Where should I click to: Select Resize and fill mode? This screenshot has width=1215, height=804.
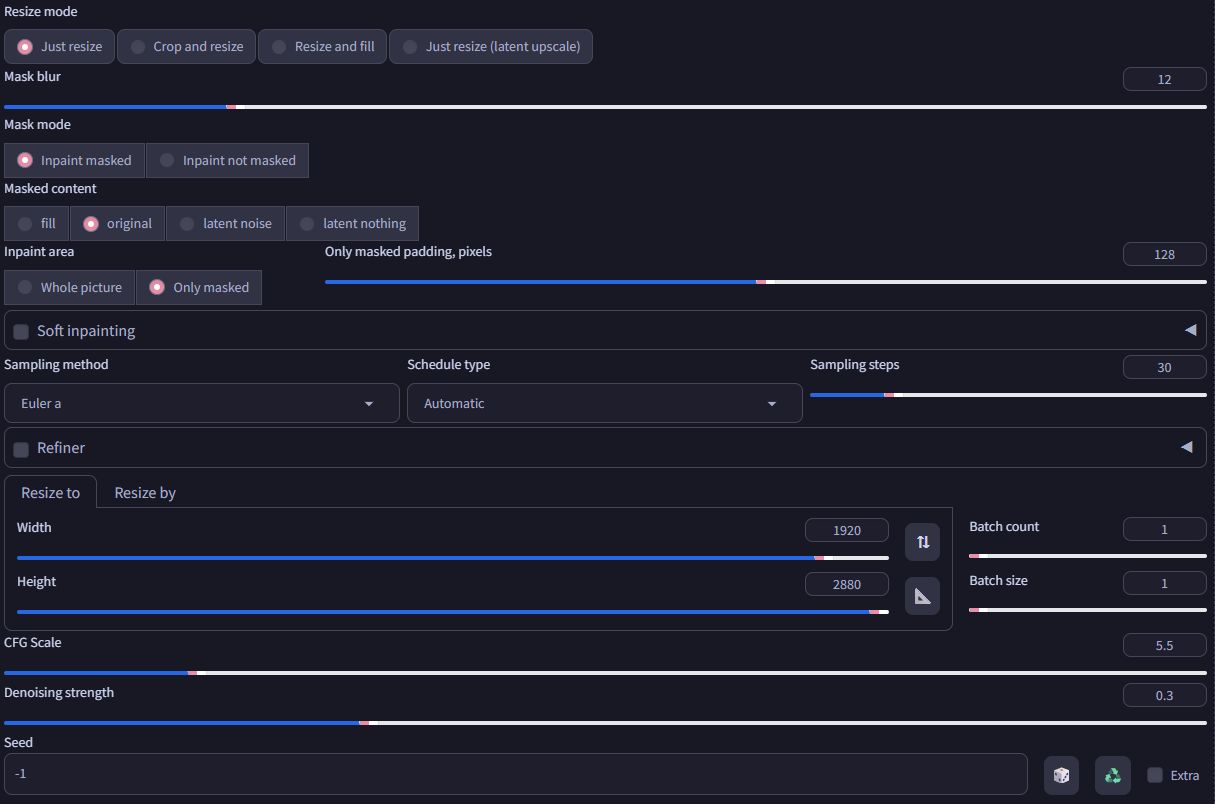tap(322, 46)
